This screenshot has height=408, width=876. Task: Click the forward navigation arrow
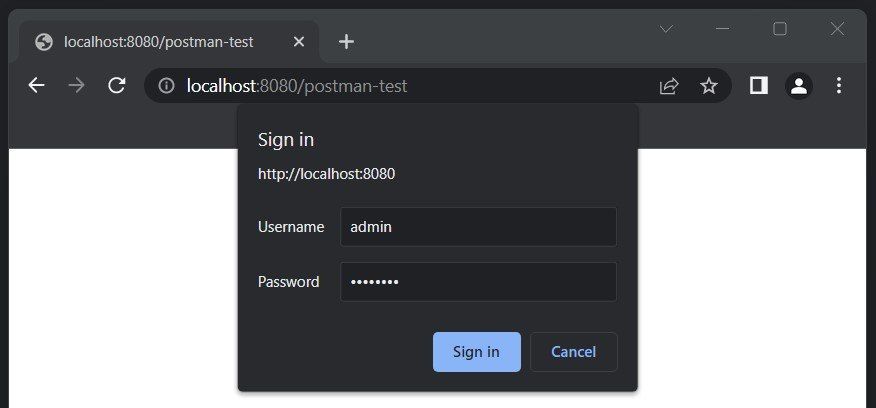point(77,86)
